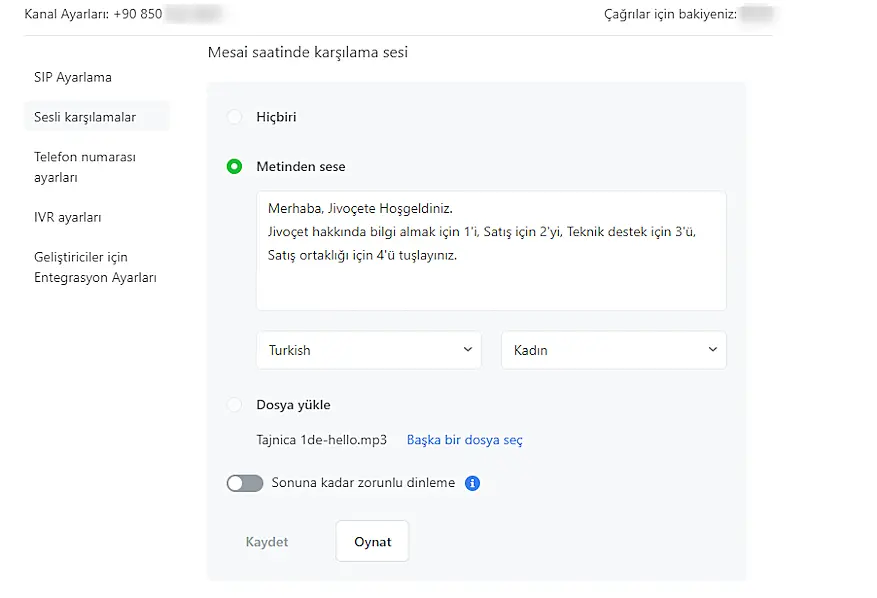Click the Başka bir dosya seç link

[x=464, y=440]
